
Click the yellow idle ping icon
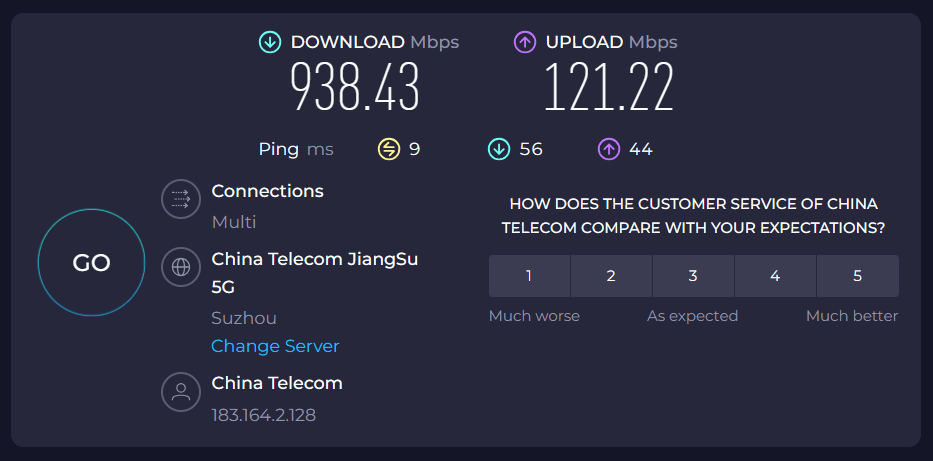[x=389, y=149]
